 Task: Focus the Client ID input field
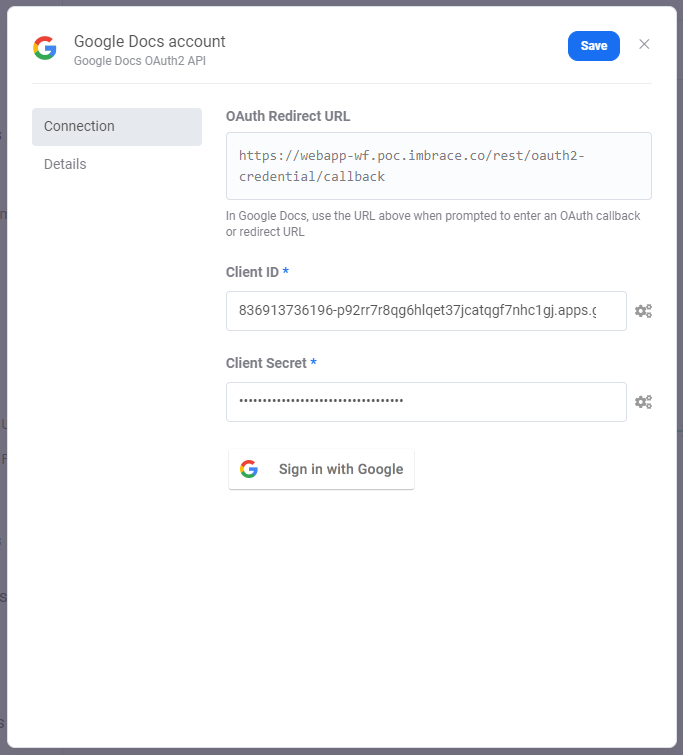(x=426, y=311)
